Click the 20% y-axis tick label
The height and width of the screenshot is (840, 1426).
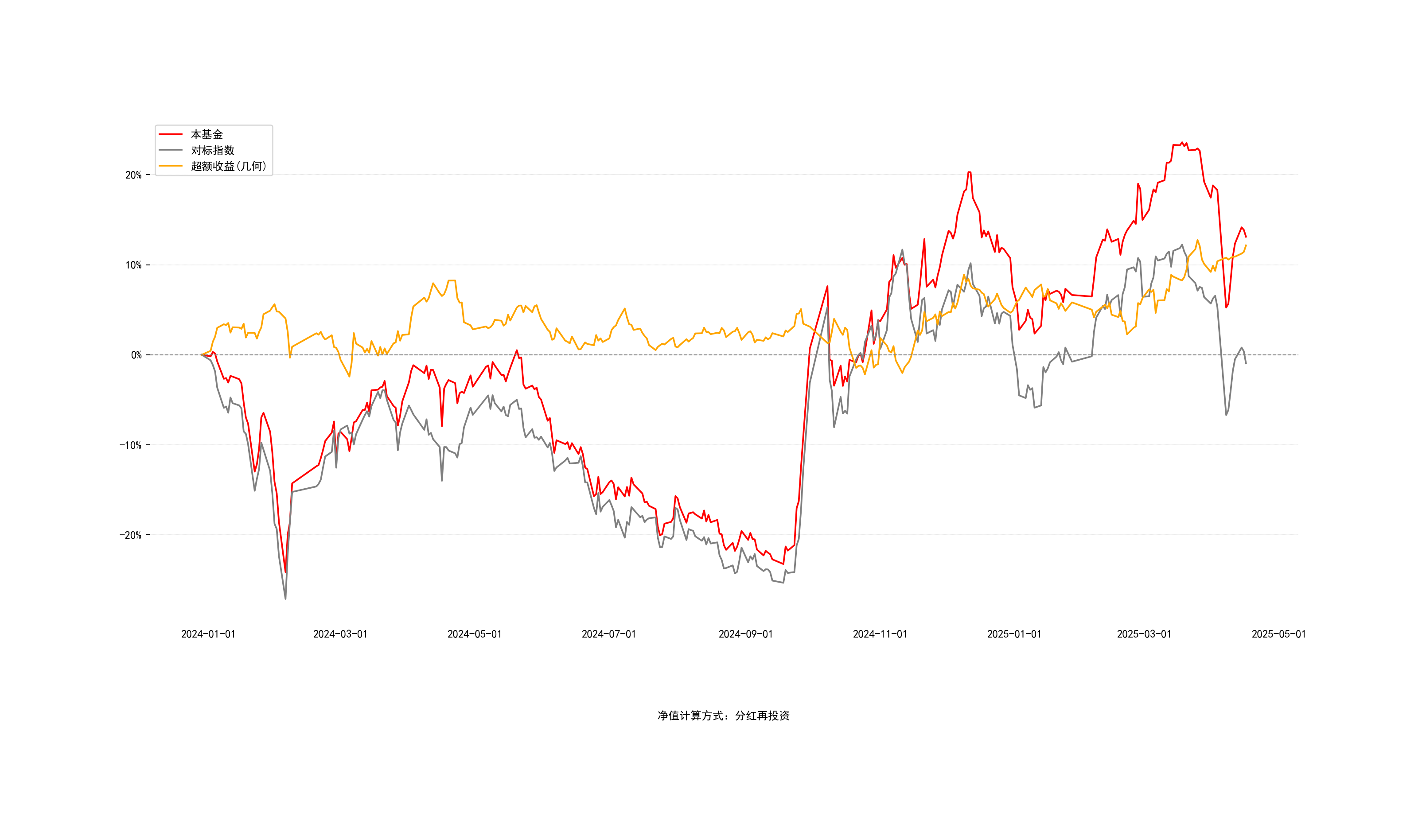tap(133, 175)
